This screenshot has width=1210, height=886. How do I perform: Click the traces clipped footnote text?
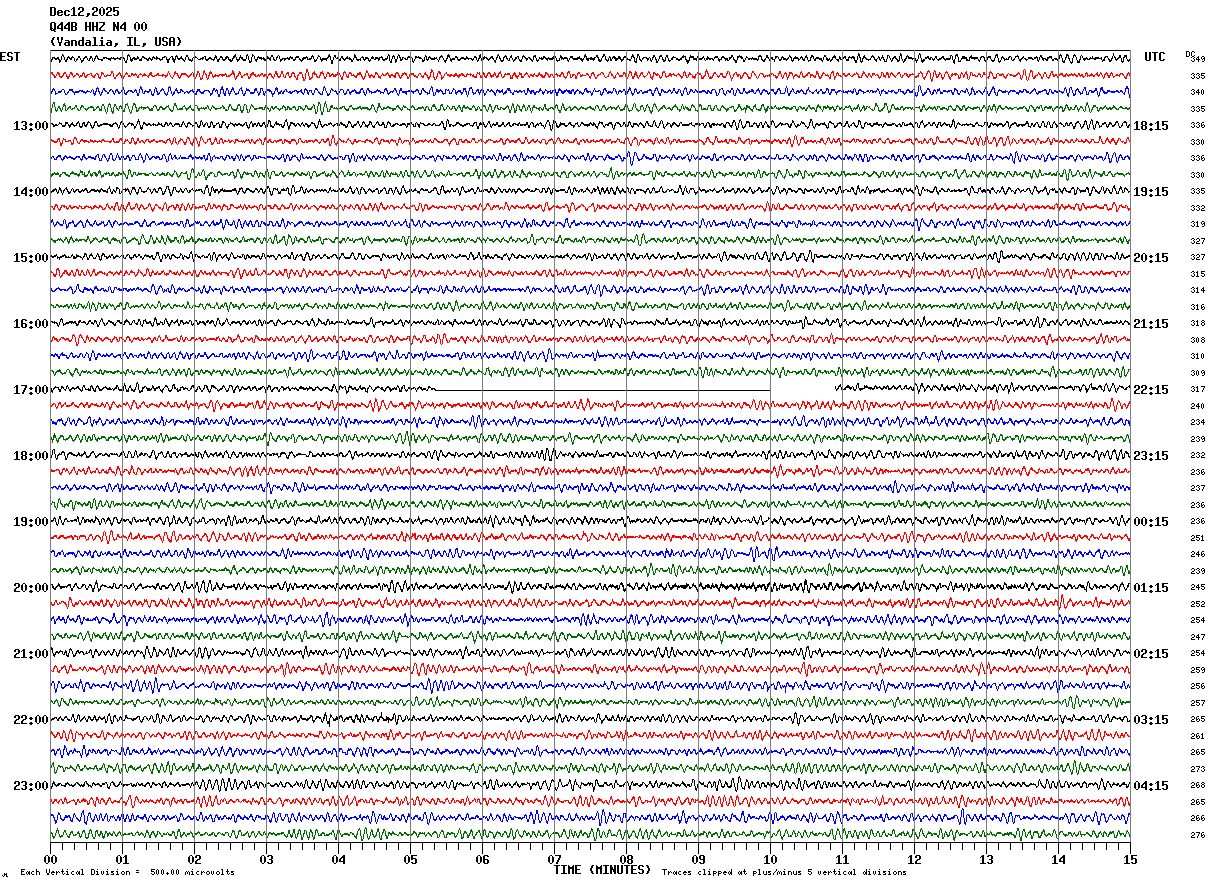[784, 872]
